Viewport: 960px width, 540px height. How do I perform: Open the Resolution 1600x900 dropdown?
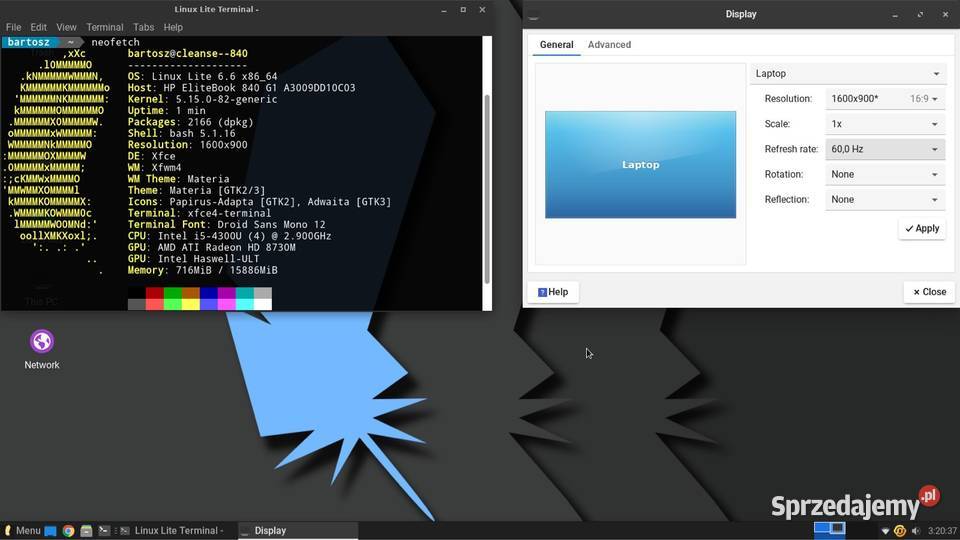(x=885, y=99)
